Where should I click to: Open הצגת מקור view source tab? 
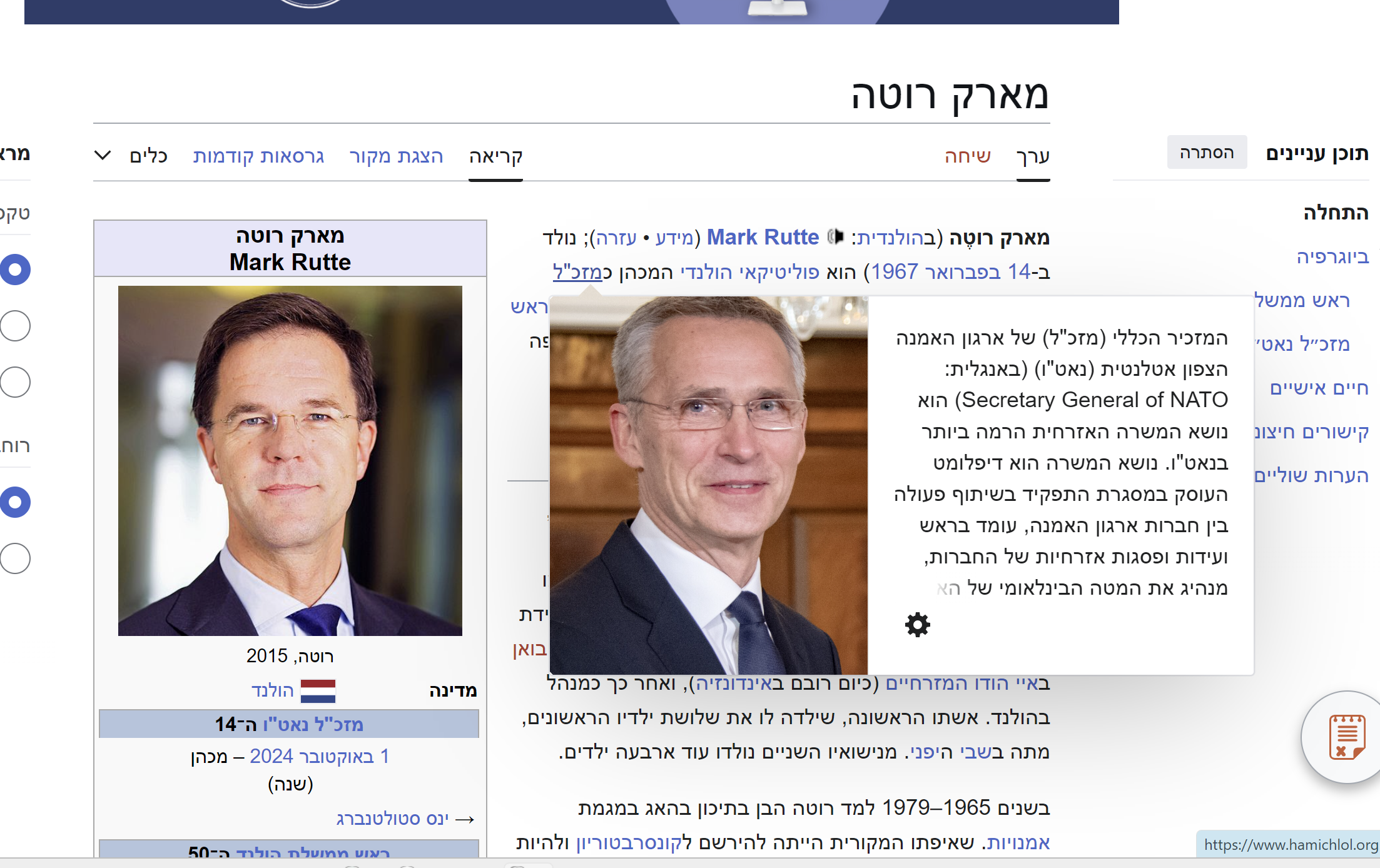click(396, 155)
